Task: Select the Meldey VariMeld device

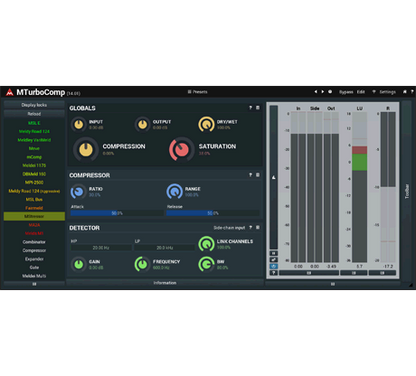Action: point(34,140)
